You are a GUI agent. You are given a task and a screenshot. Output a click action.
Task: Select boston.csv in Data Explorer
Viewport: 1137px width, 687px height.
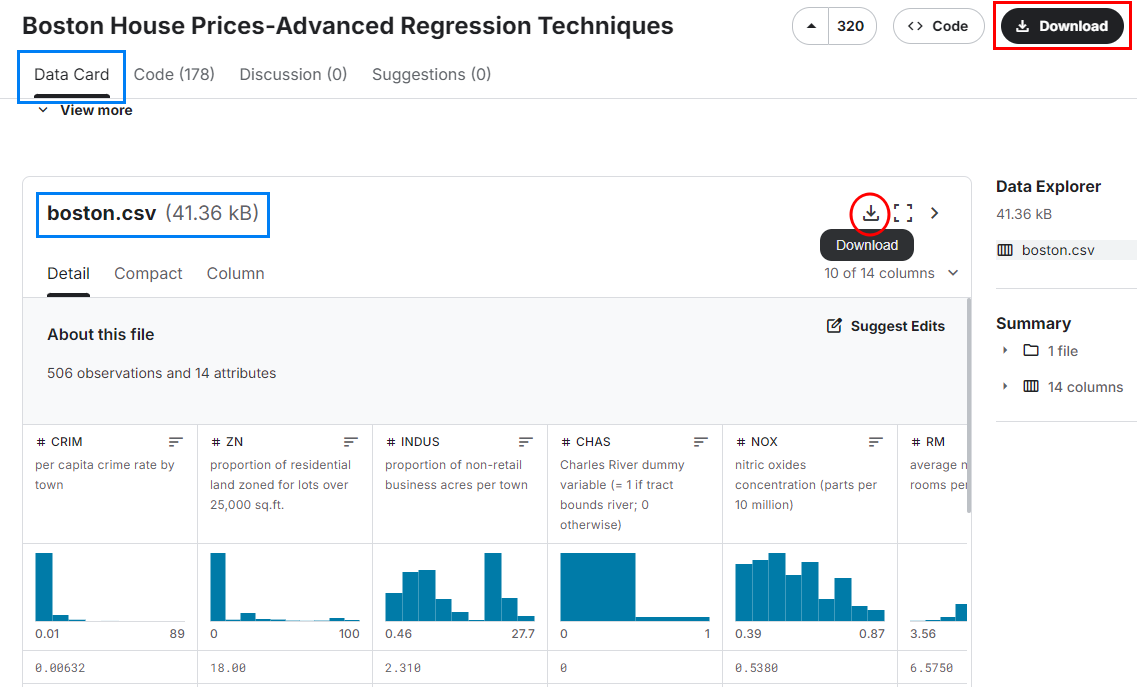(1057, 250)
